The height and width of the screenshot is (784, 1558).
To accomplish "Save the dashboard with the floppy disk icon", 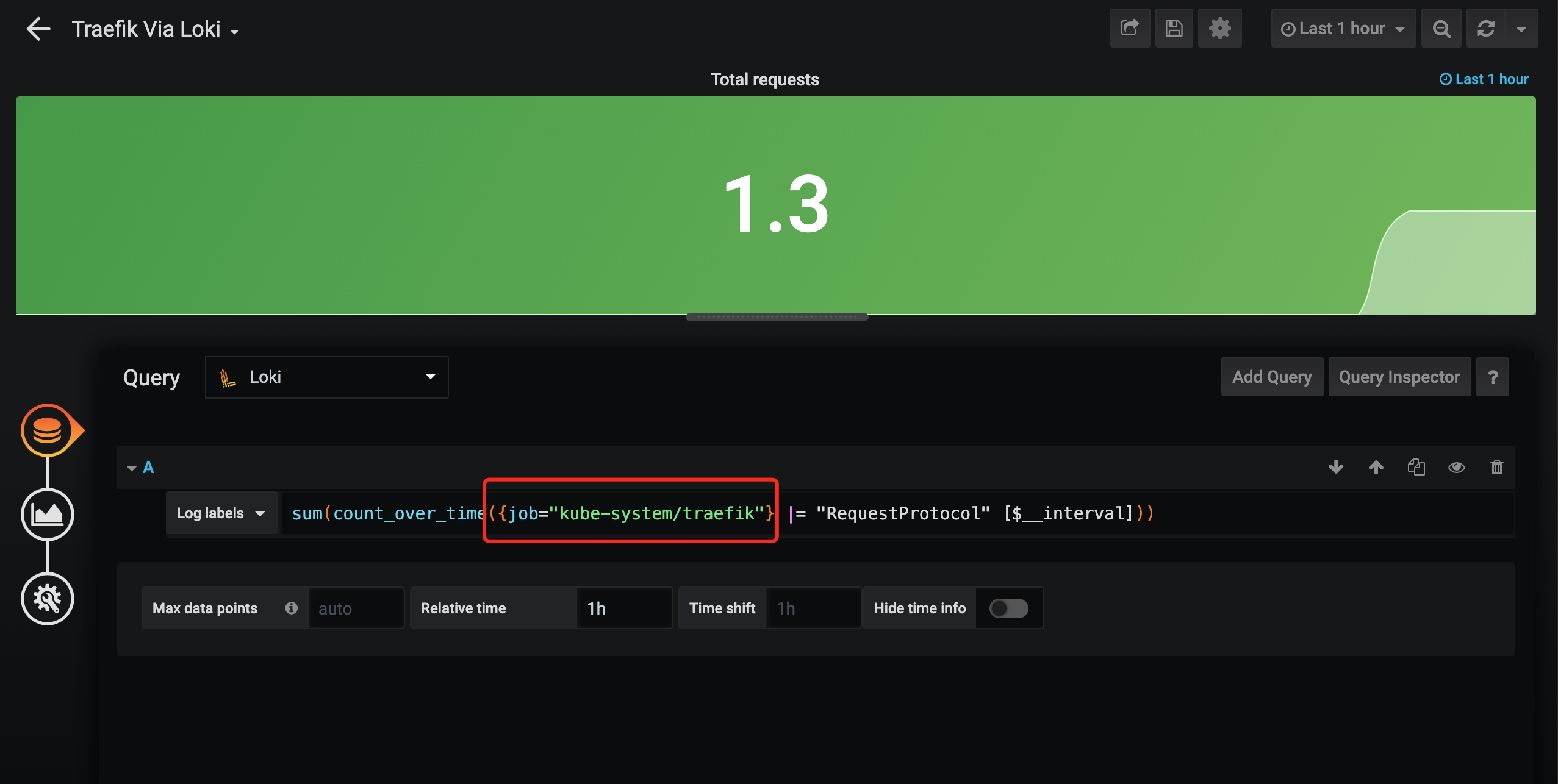I will [x=1174, y=28].
